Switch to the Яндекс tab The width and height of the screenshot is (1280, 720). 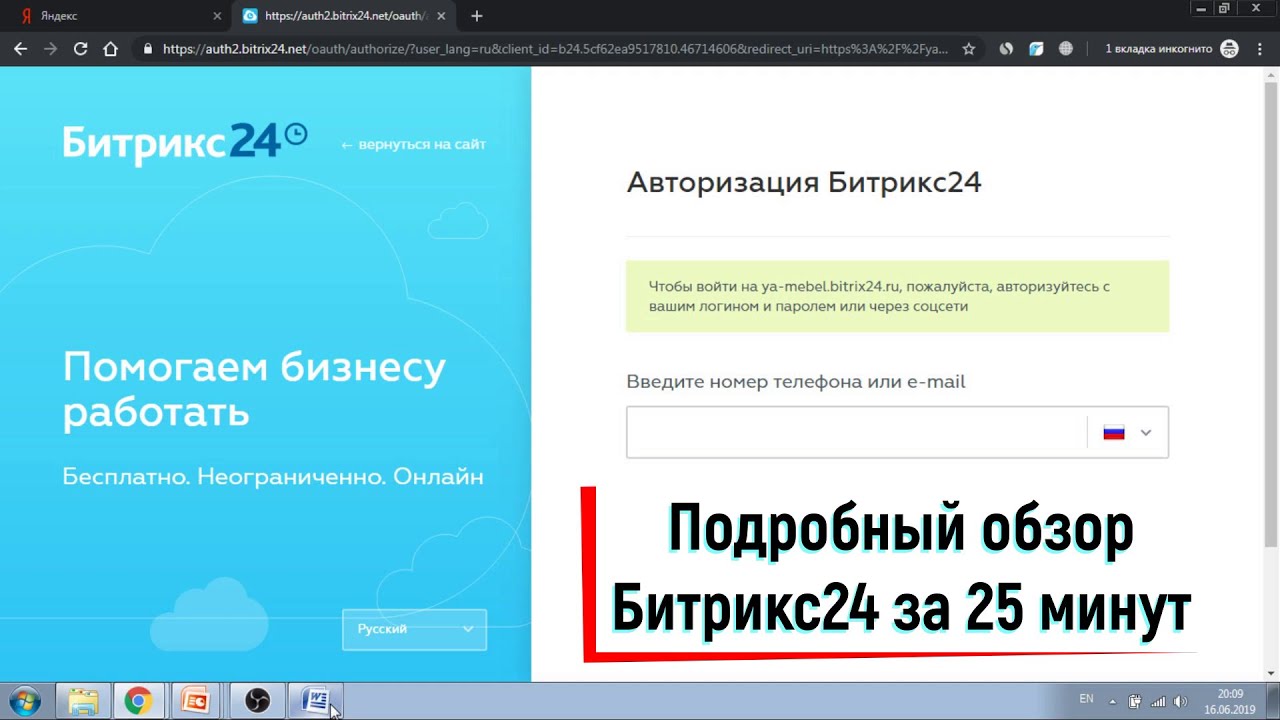click(x=118, y=16)
